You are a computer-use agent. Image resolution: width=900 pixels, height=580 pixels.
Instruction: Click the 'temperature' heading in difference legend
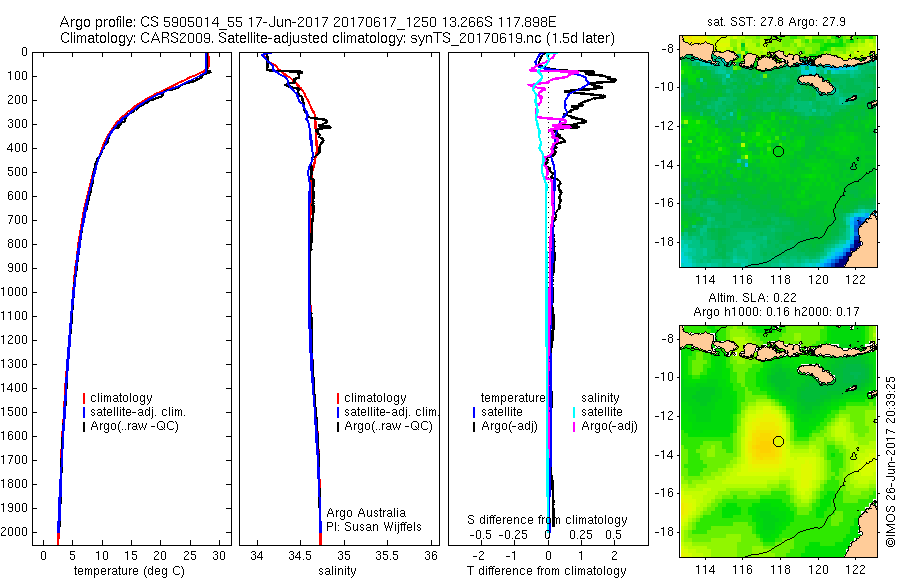[513, 398]
